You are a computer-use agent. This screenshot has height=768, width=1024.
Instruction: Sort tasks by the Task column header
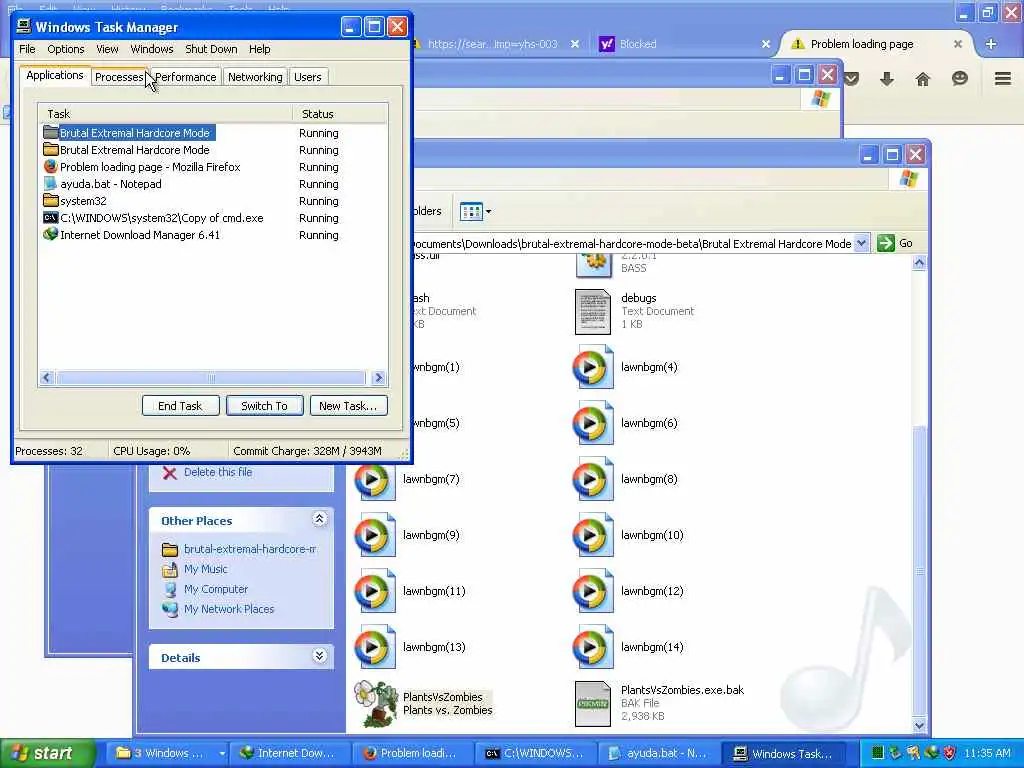coord(165,114)
